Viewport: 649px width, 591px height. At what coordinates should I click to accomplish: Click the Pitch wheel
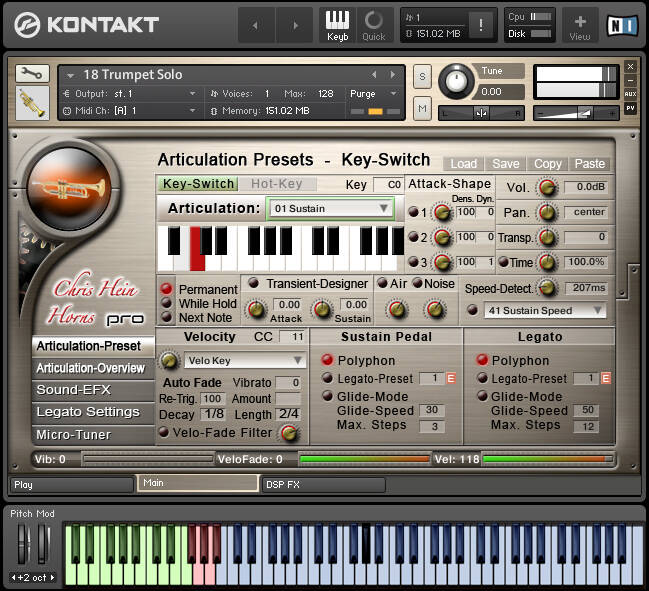click(23, 544)
